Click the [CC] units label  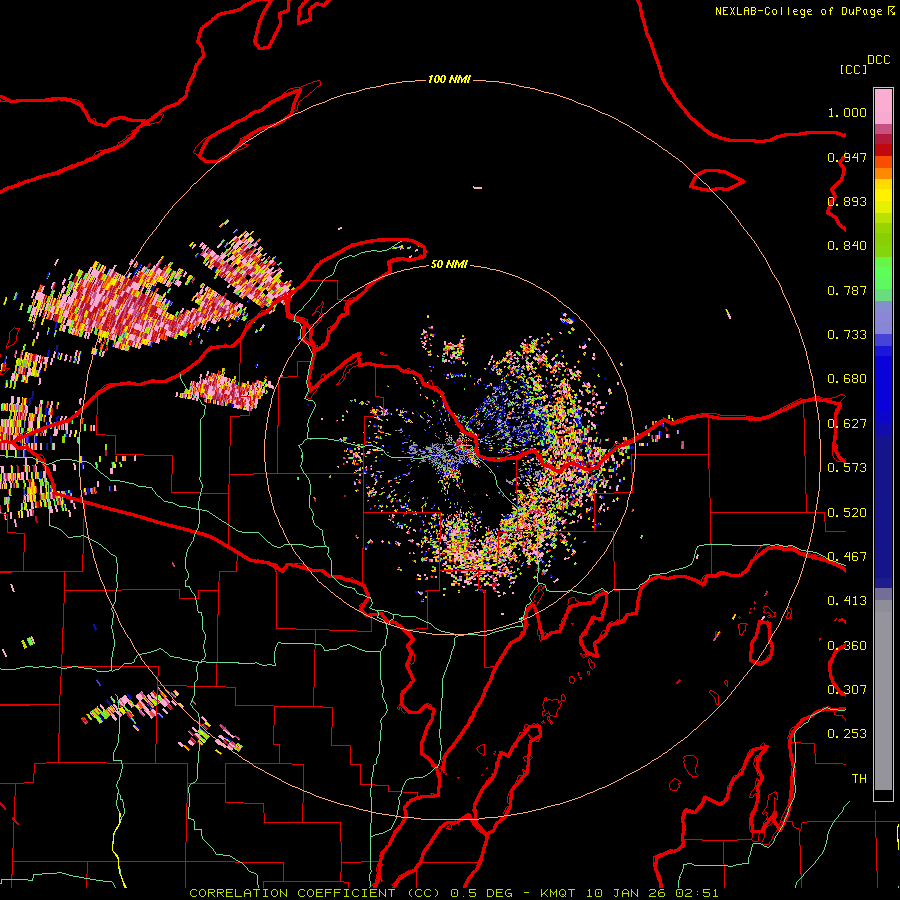click(x=853, y=69)
